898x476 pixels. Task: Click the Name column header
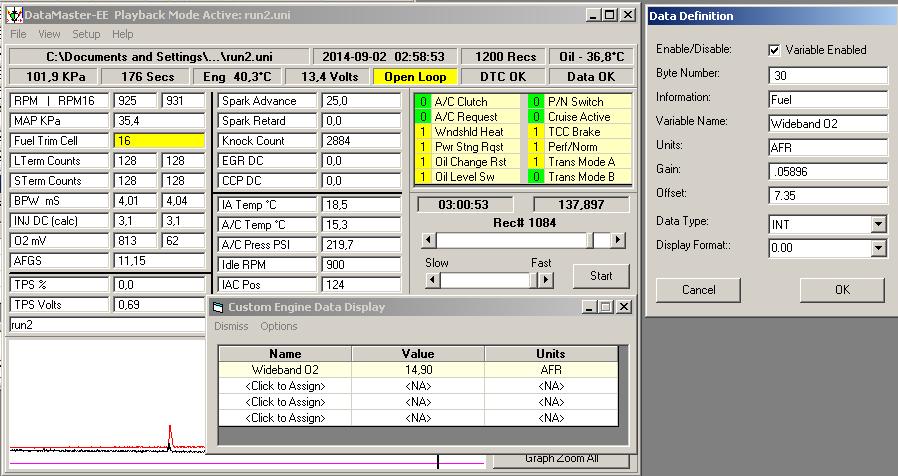285,354
